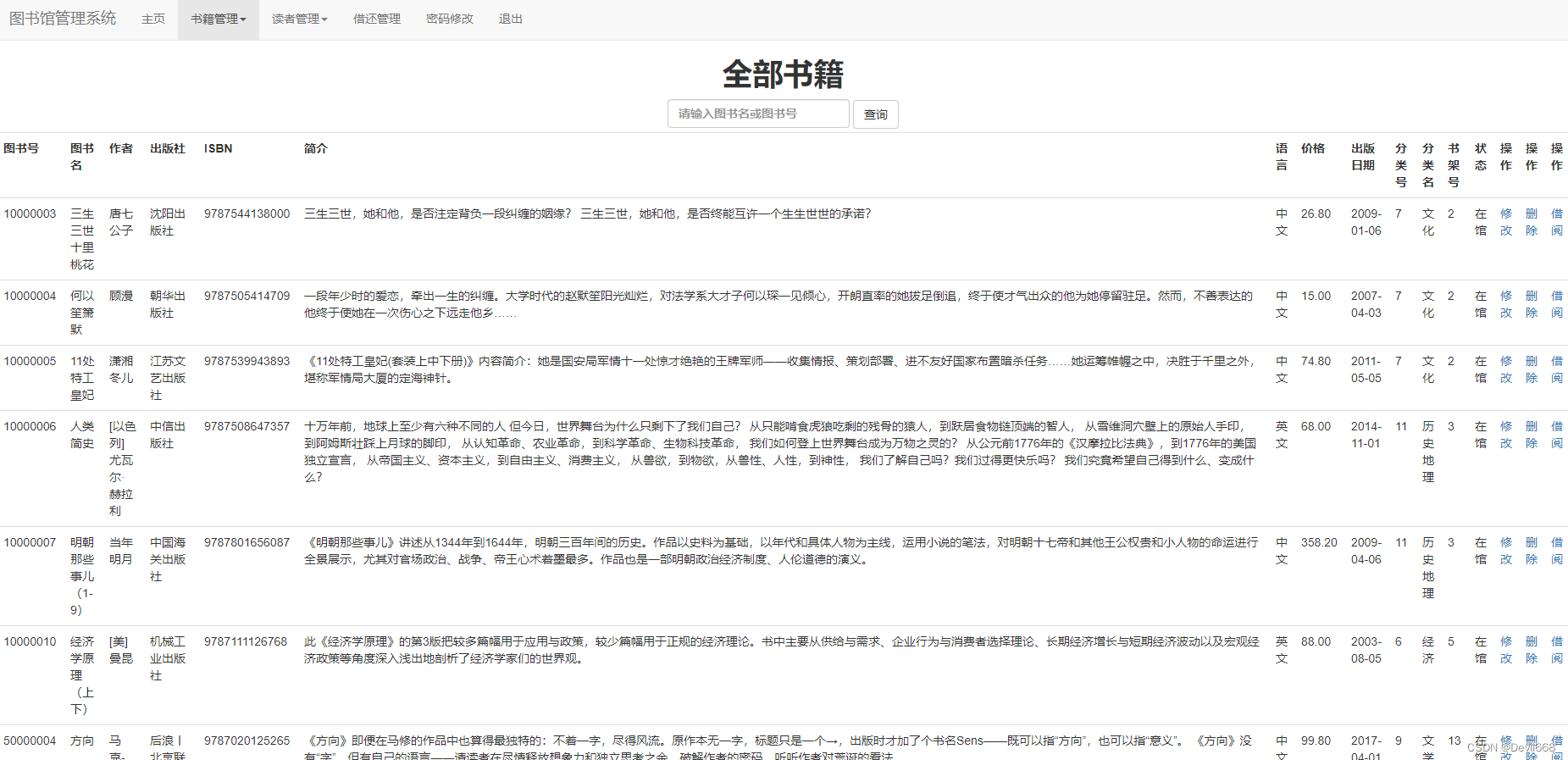Click 修改 for book 10000003
The image size is (1568, 760).
tap(1506, 222)
